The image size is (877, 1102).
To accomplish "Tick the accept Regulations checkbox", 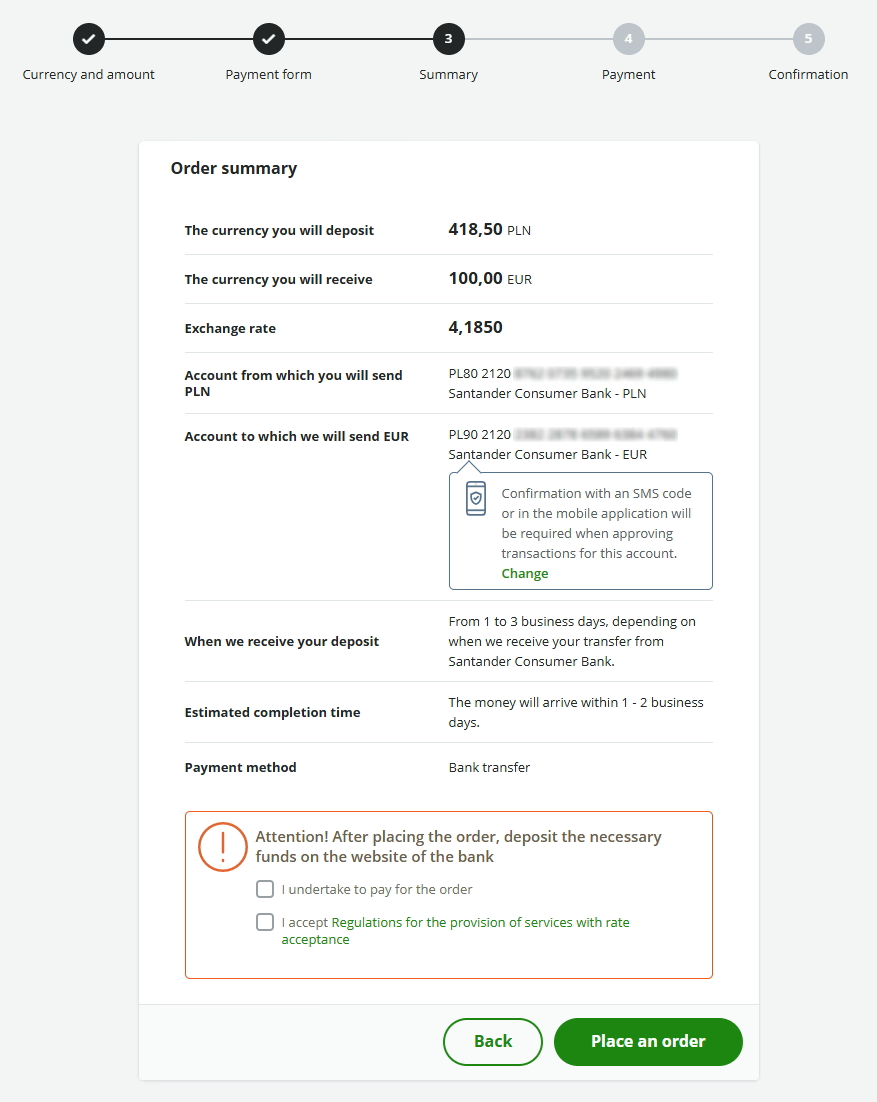I will point(265,922).
